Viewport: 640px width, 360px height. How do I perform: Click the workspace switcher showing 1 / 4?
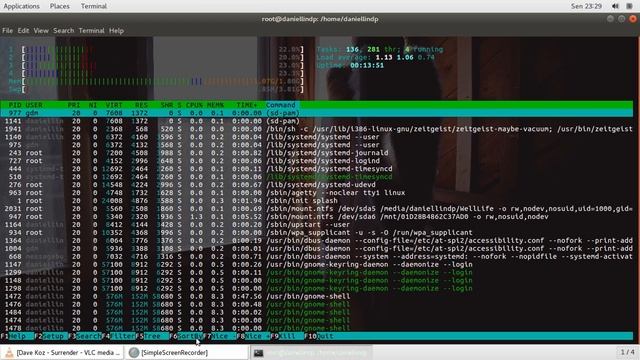pyautogui.click(x=628, y=352)
